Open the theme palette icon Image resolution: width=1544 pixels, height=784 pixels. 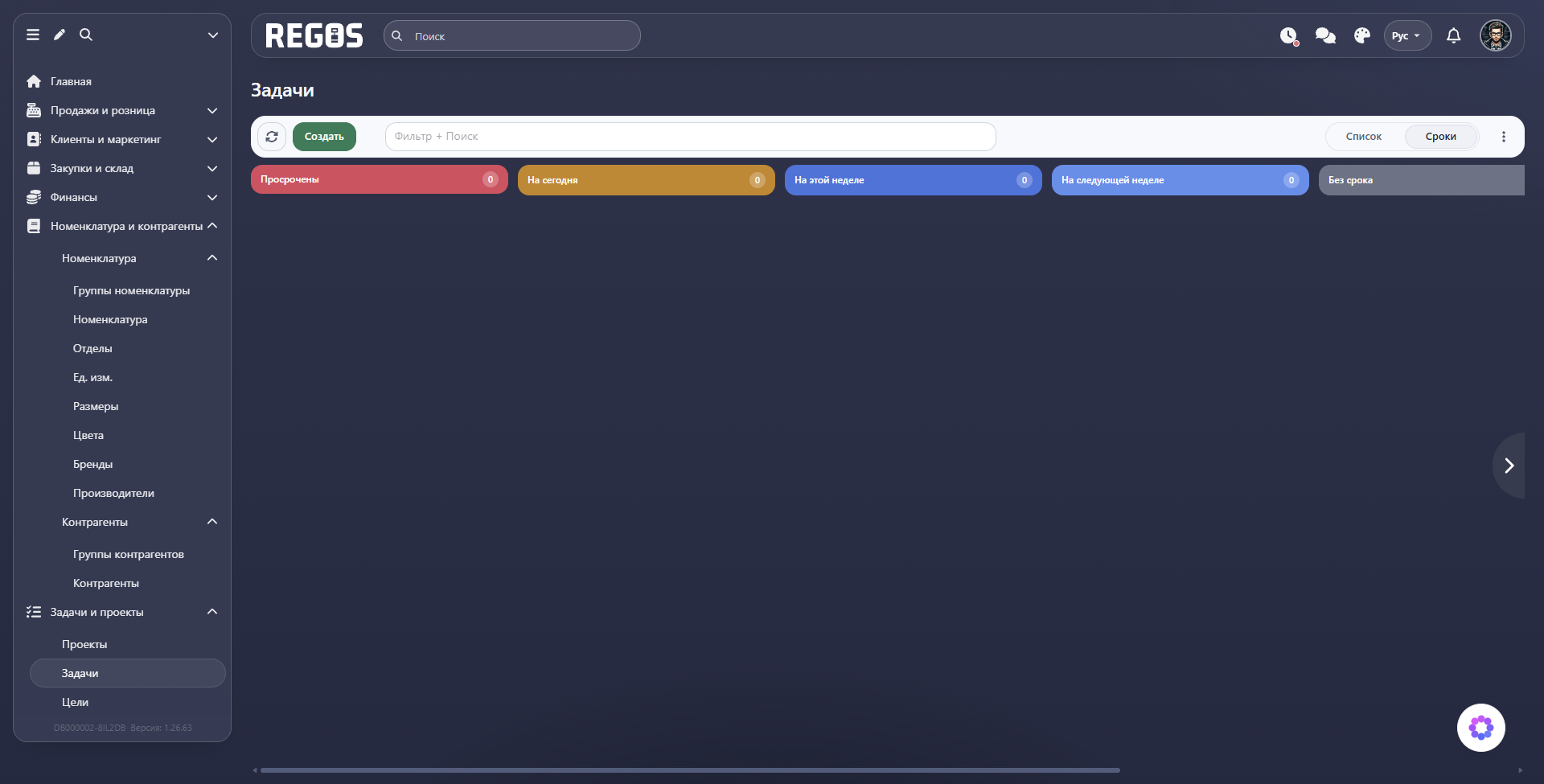point(1362,35)
